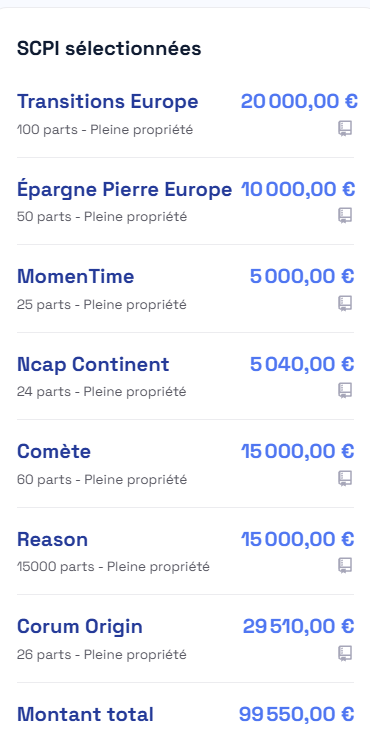
Task: Select the Ncap Continent SCPI title
Action: pyautogui.click(x=93, y=364)
